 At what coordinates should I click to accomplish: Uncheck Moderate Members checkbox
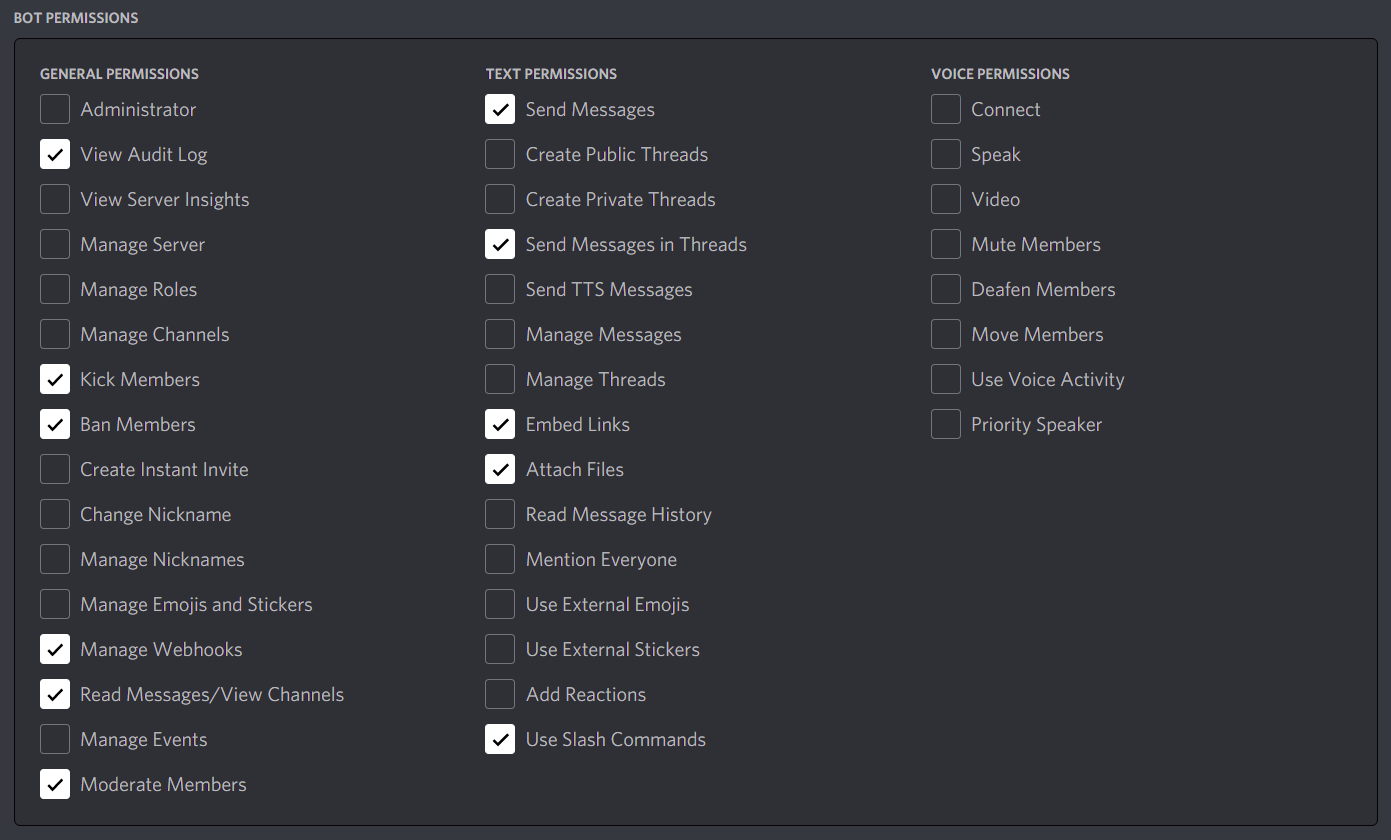pyautogui.click(x=55, y=784)
